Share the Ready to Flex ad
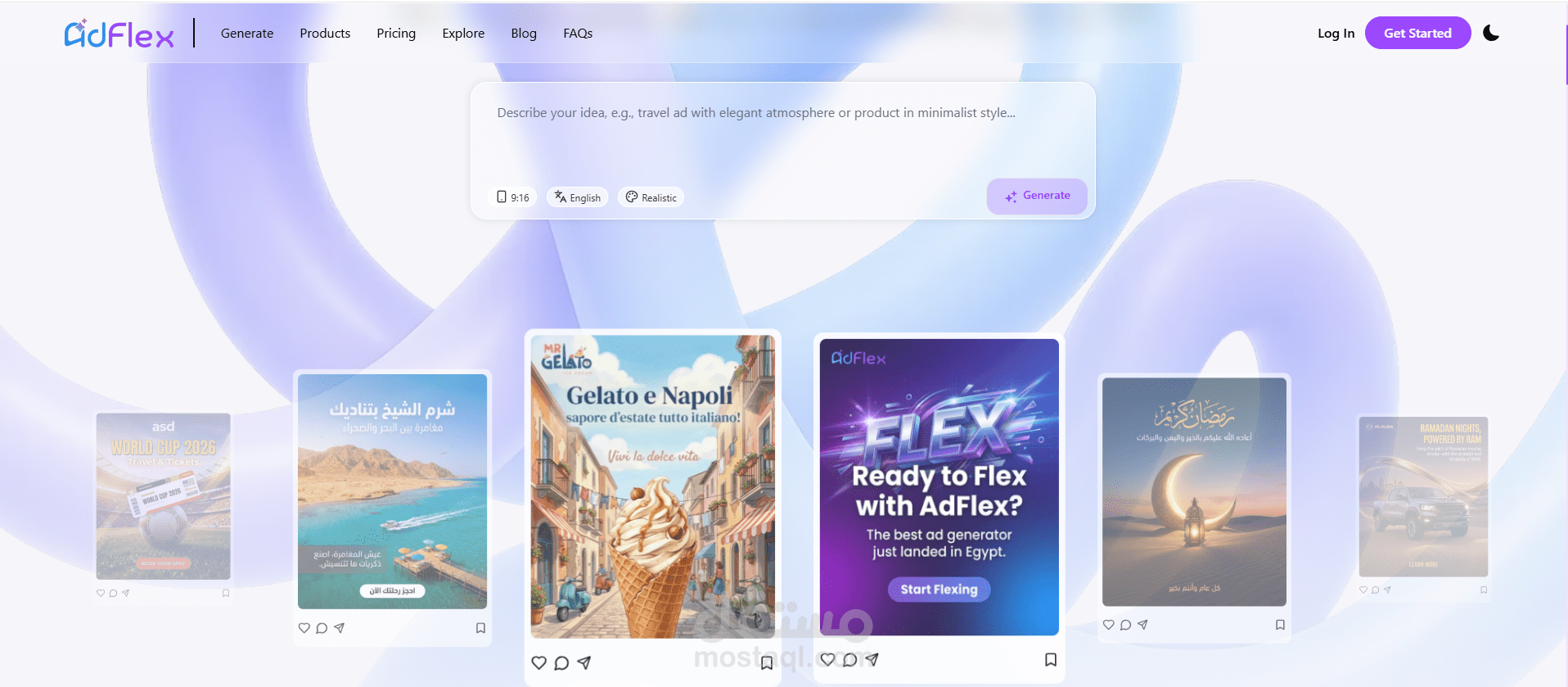 click(872, 659)
